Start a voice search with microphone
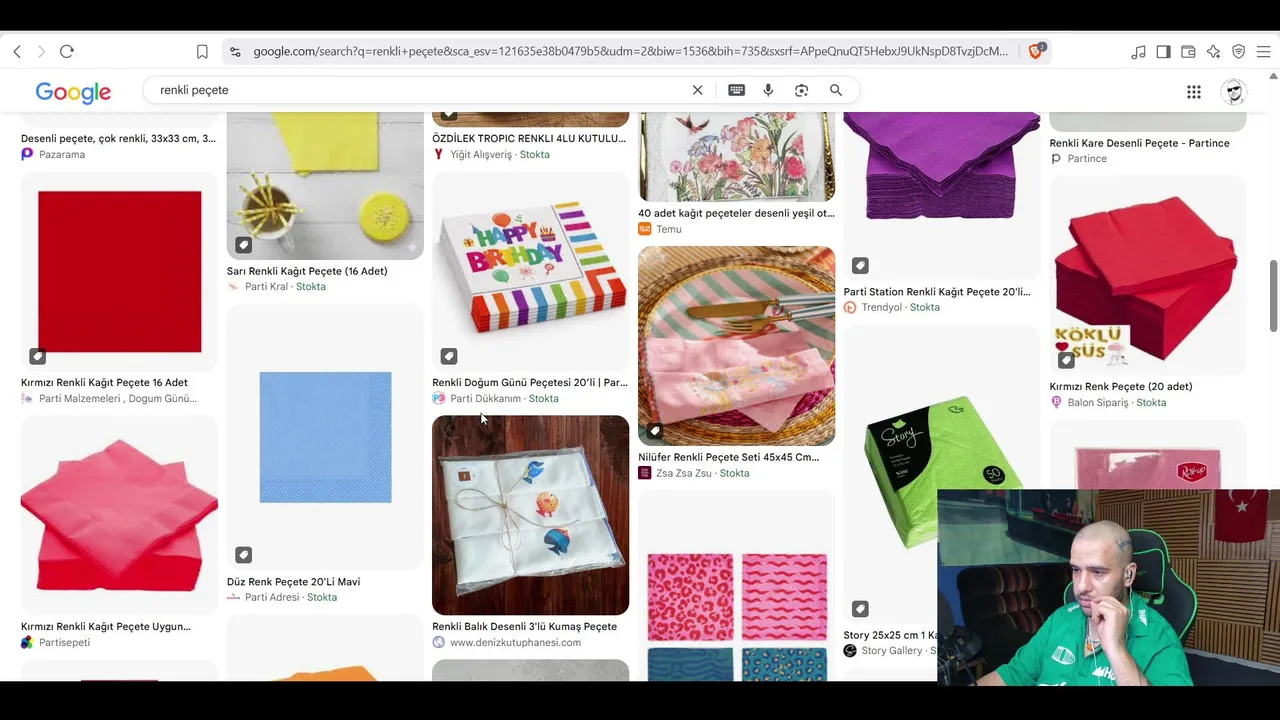Image resolution: width=1280 pixels, height=720 pixels. point(768,90)
